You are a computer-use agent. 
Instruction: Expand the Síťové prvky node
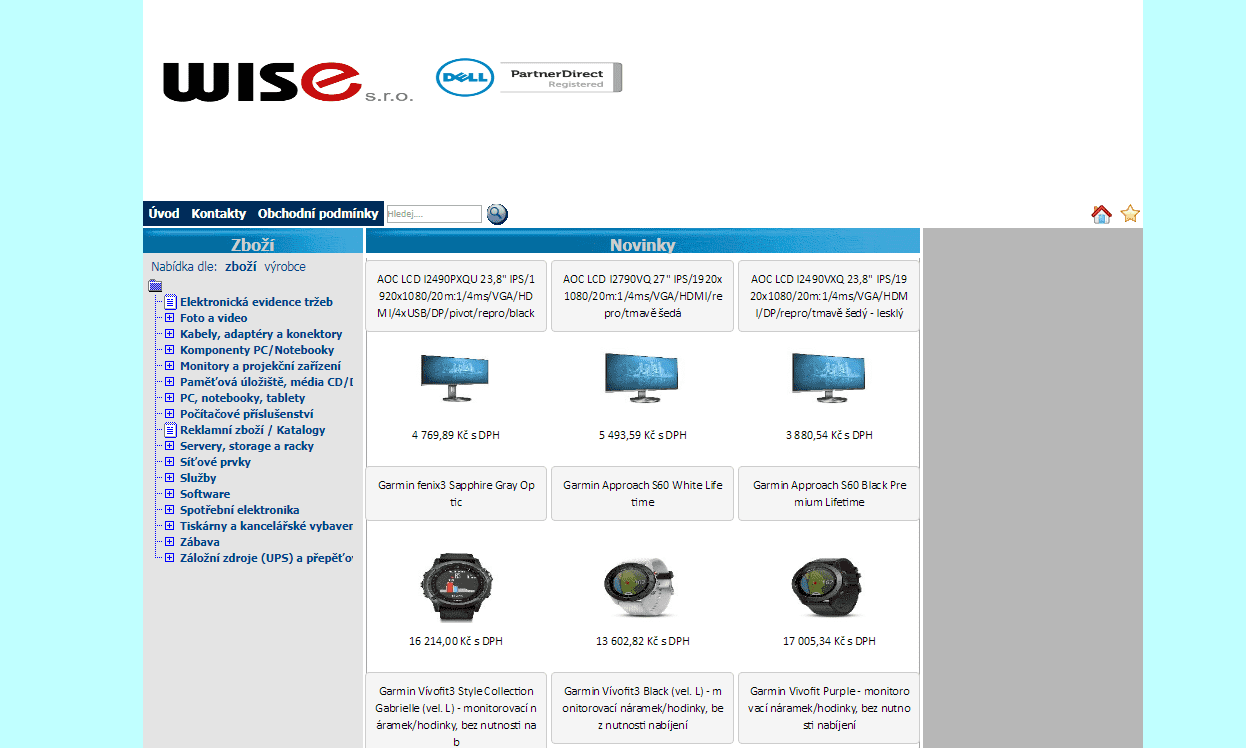170,462
